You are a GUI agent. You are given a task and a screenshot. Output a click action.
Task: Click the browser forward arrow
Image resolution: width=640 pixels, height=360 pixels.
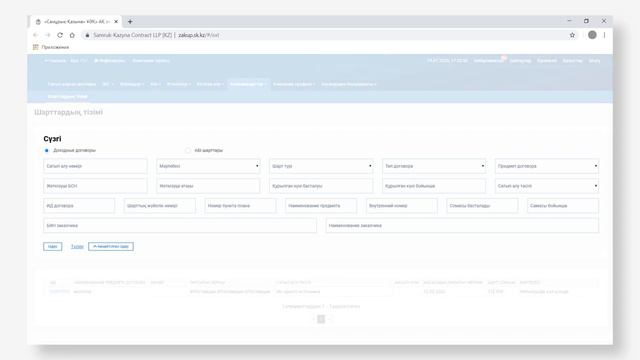click(x=48, y=35)
